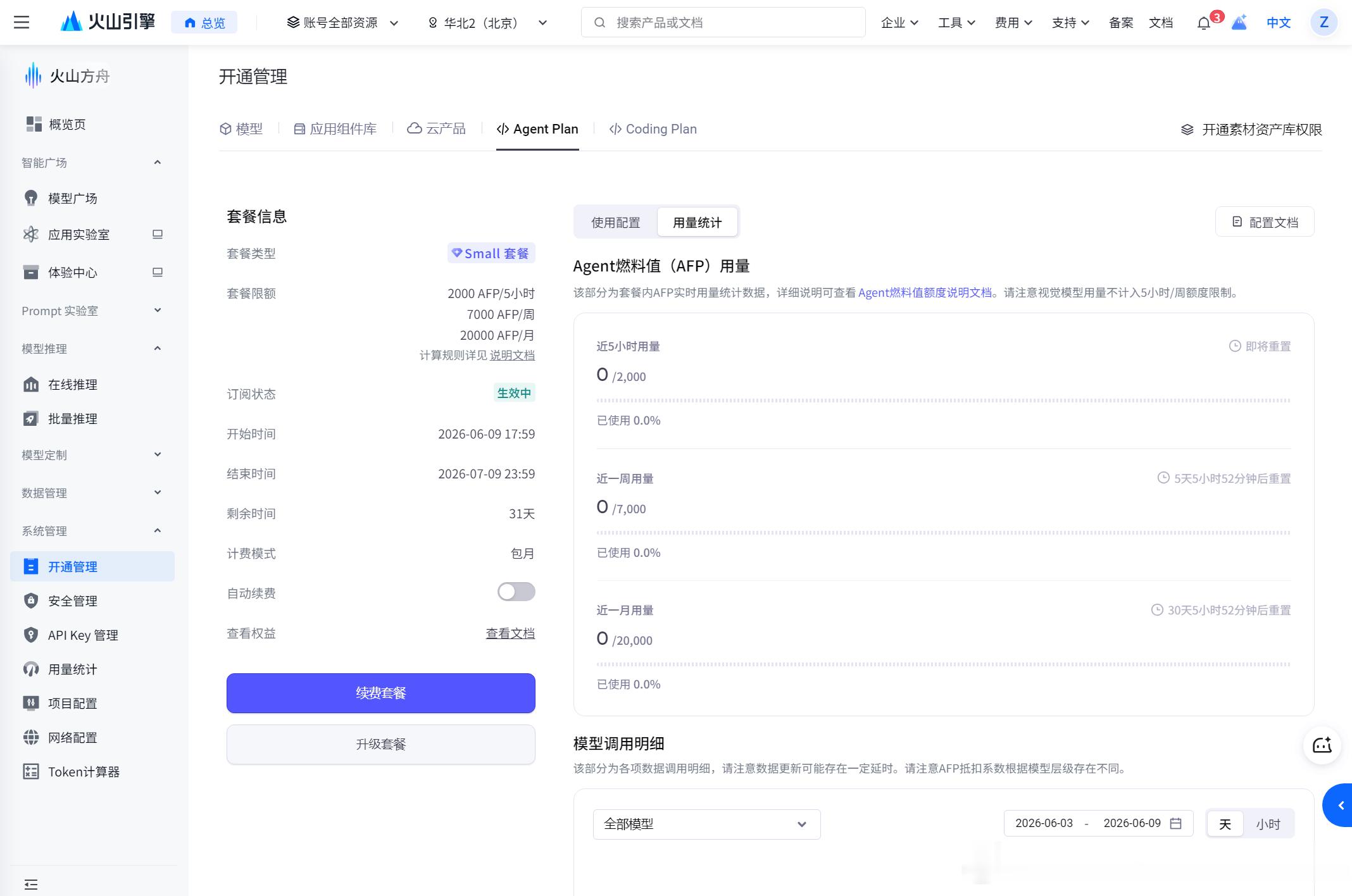Image resolution: width=1352 pixels, height=896 pixels.
Task: Select the 用量统计 segment tab
Action: [697, 222]
